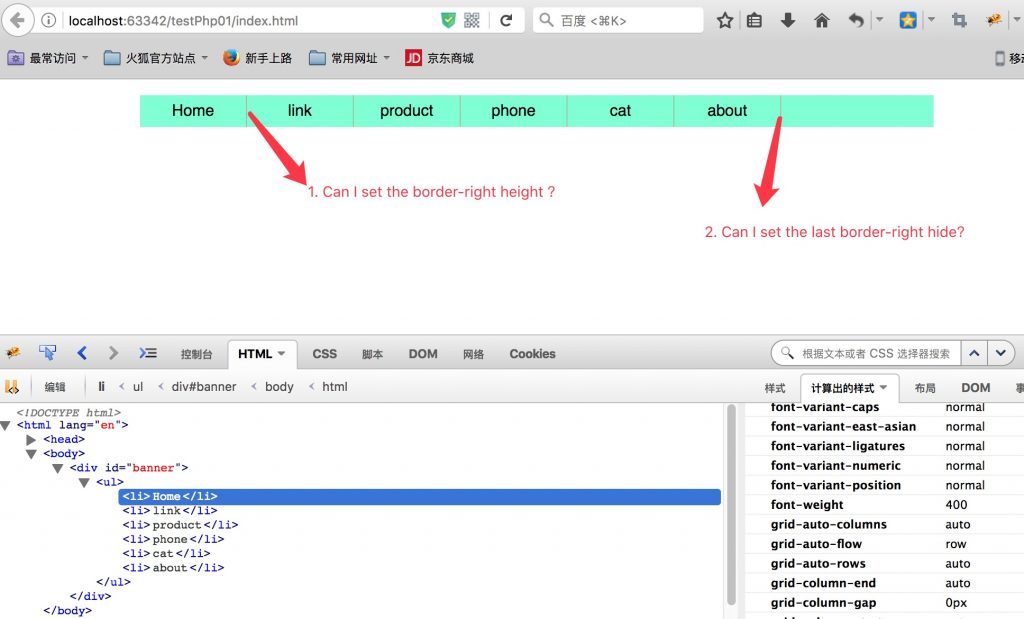Open the downloads arrow icon

tap(788, 20)
